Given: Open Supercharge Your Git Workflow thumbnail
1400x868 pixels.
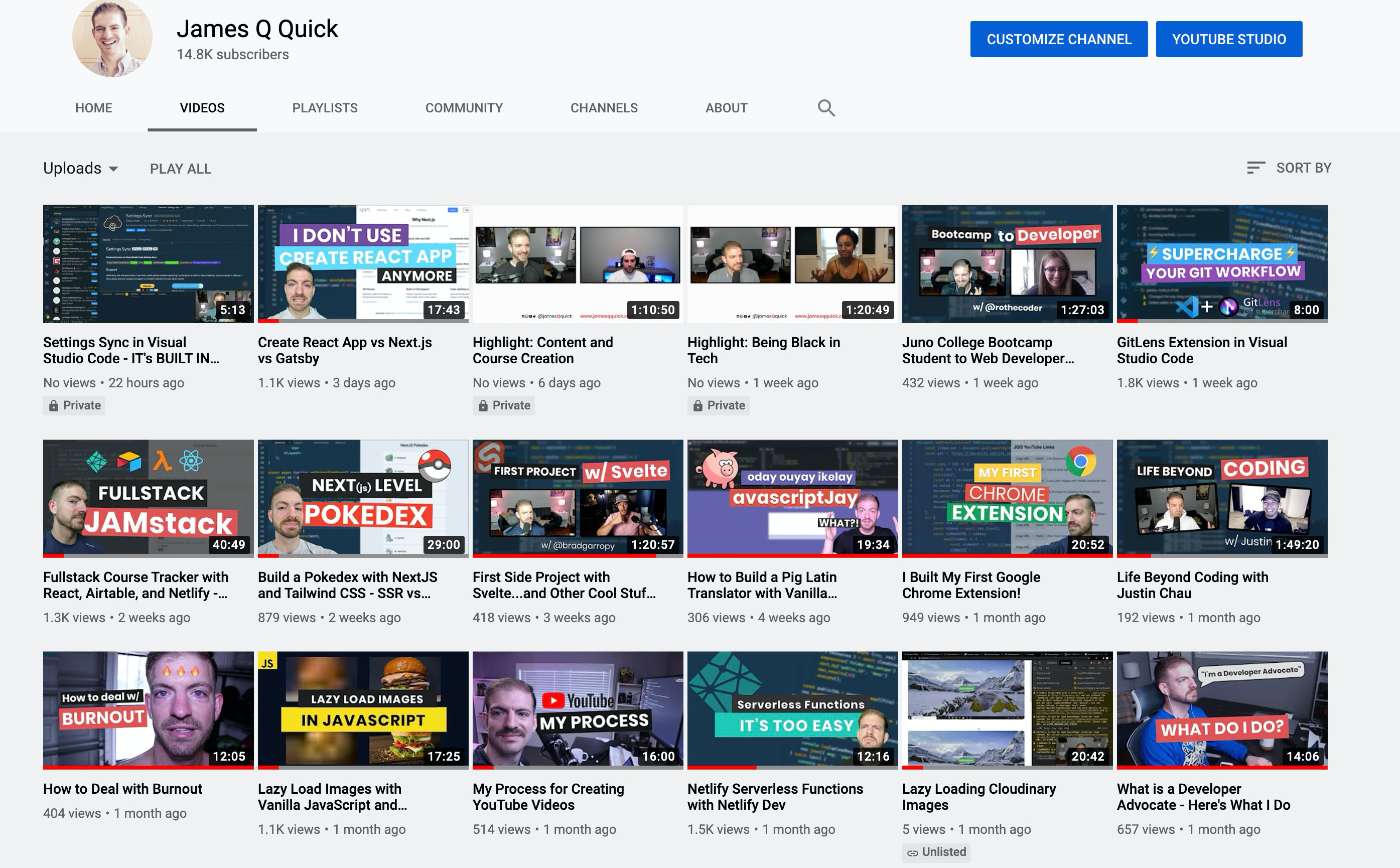Looking at the screenshot, I should [x=1222, y=264].
